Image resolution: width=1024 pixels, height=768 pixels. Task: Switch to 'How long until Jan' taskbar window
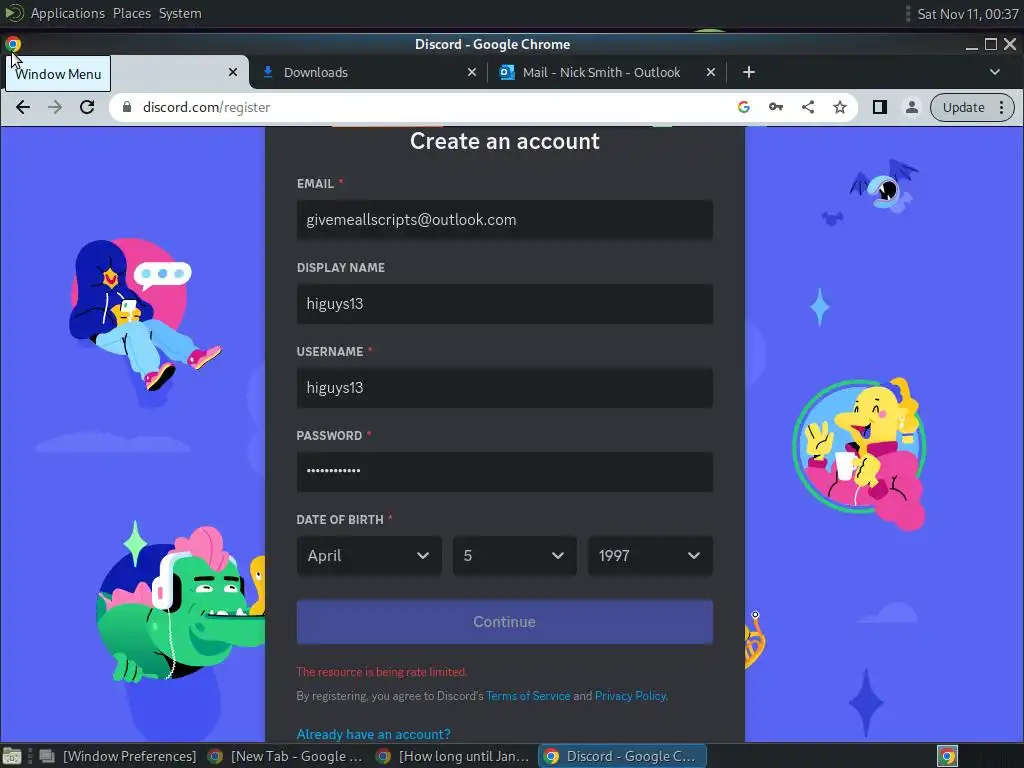click(x=453, y=756)
